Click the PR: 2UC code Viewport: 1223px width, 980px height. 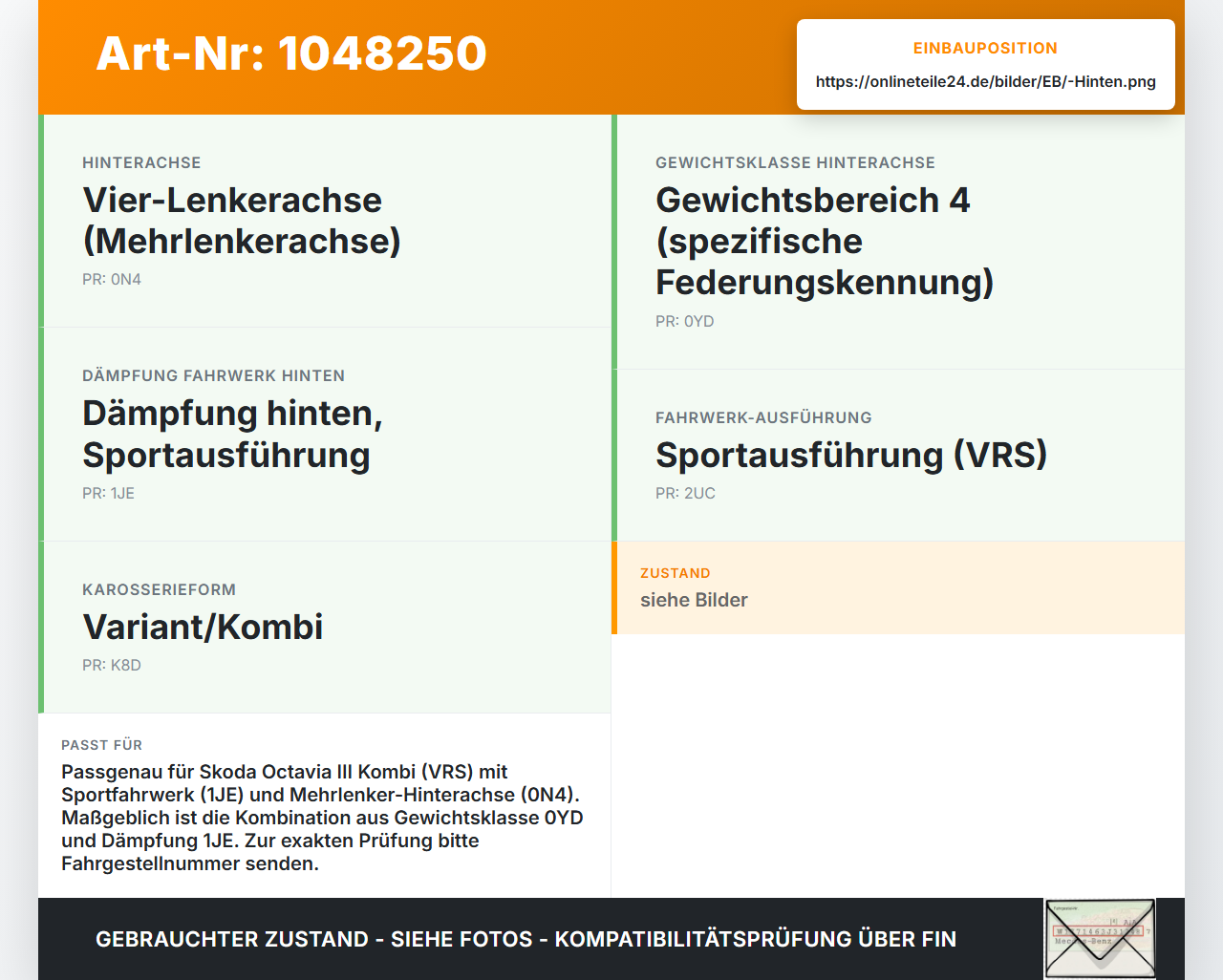pyautogui.click(x=685, y=493)
